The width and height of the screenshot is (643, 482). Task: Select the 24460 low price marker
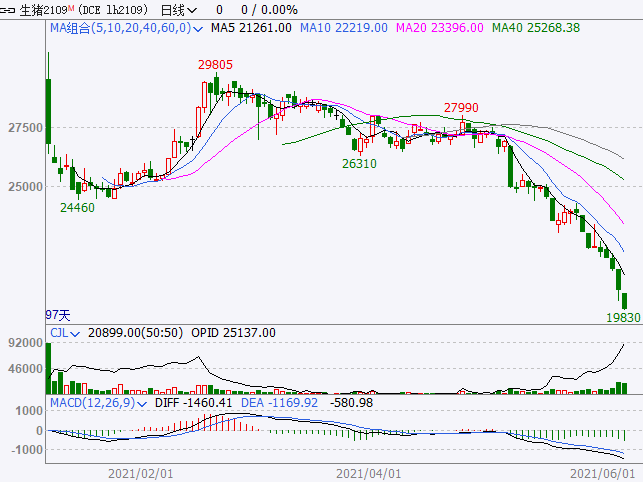pos(77,208)
